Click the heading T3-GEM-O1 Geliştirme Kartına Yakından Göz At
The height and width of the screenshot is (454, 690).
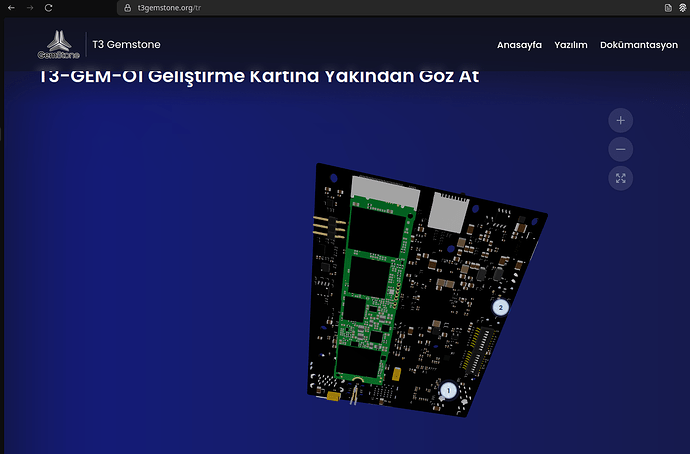pyautogui.click(x=259, y=77)
